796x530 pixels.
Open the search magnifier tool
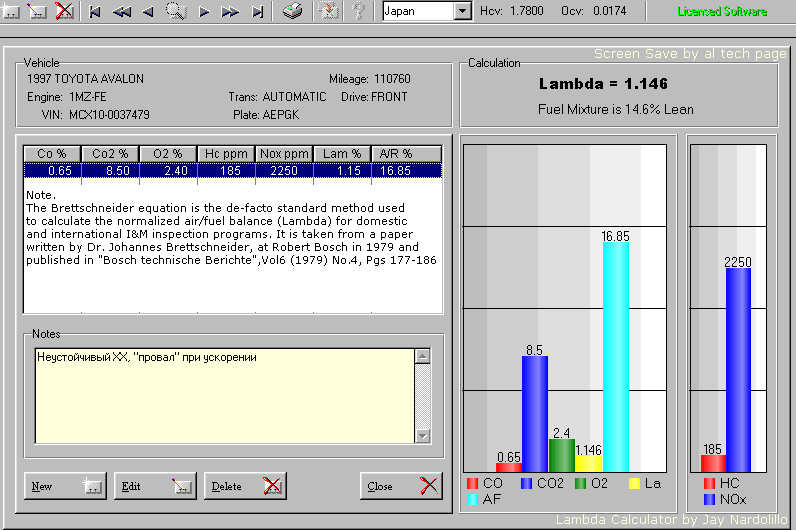176,12
